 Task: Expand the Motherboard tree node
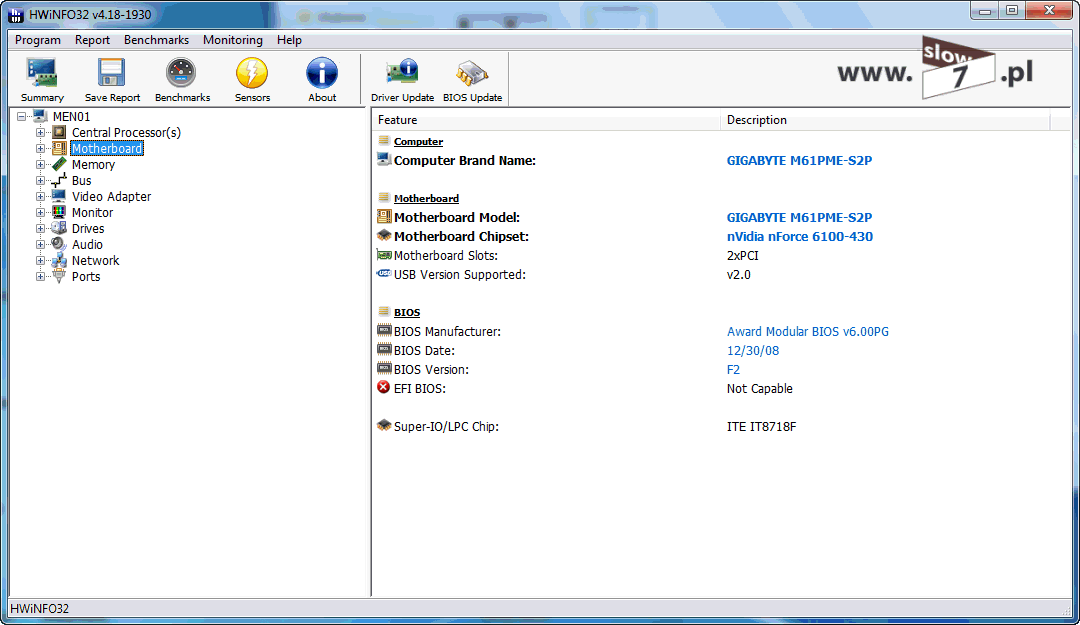[40, 148]
